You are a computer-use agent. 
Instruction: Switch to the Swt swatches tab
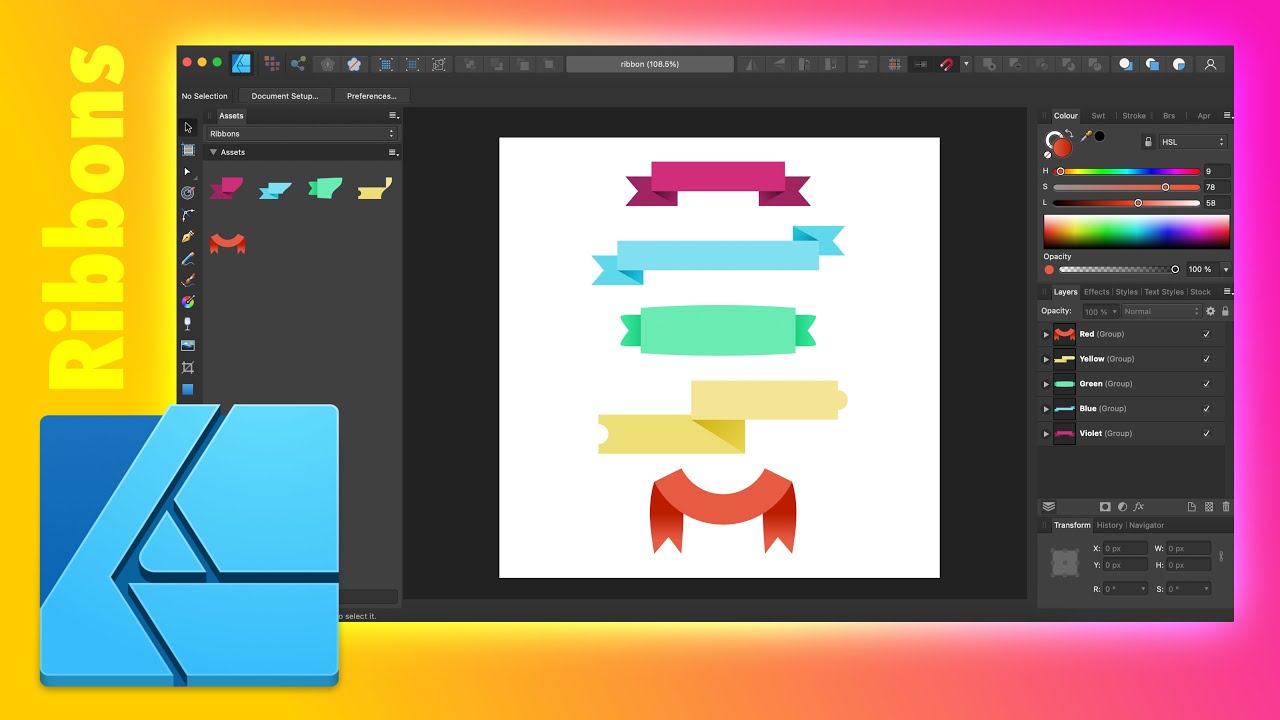coord(1098,116)
